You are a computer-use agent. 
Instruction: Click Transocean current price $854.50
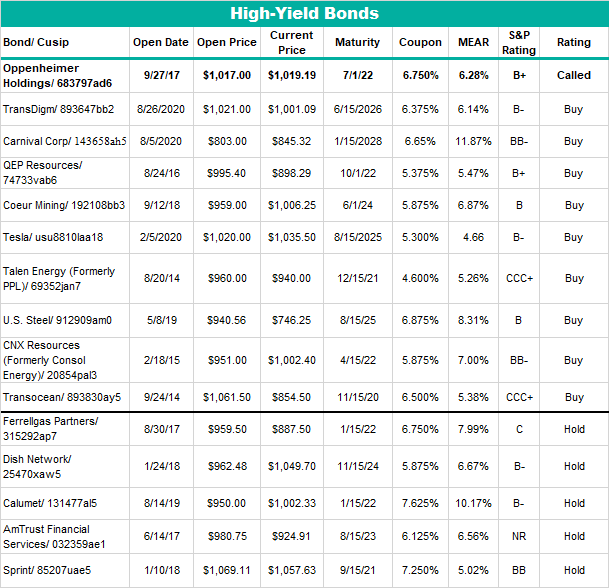292,397
